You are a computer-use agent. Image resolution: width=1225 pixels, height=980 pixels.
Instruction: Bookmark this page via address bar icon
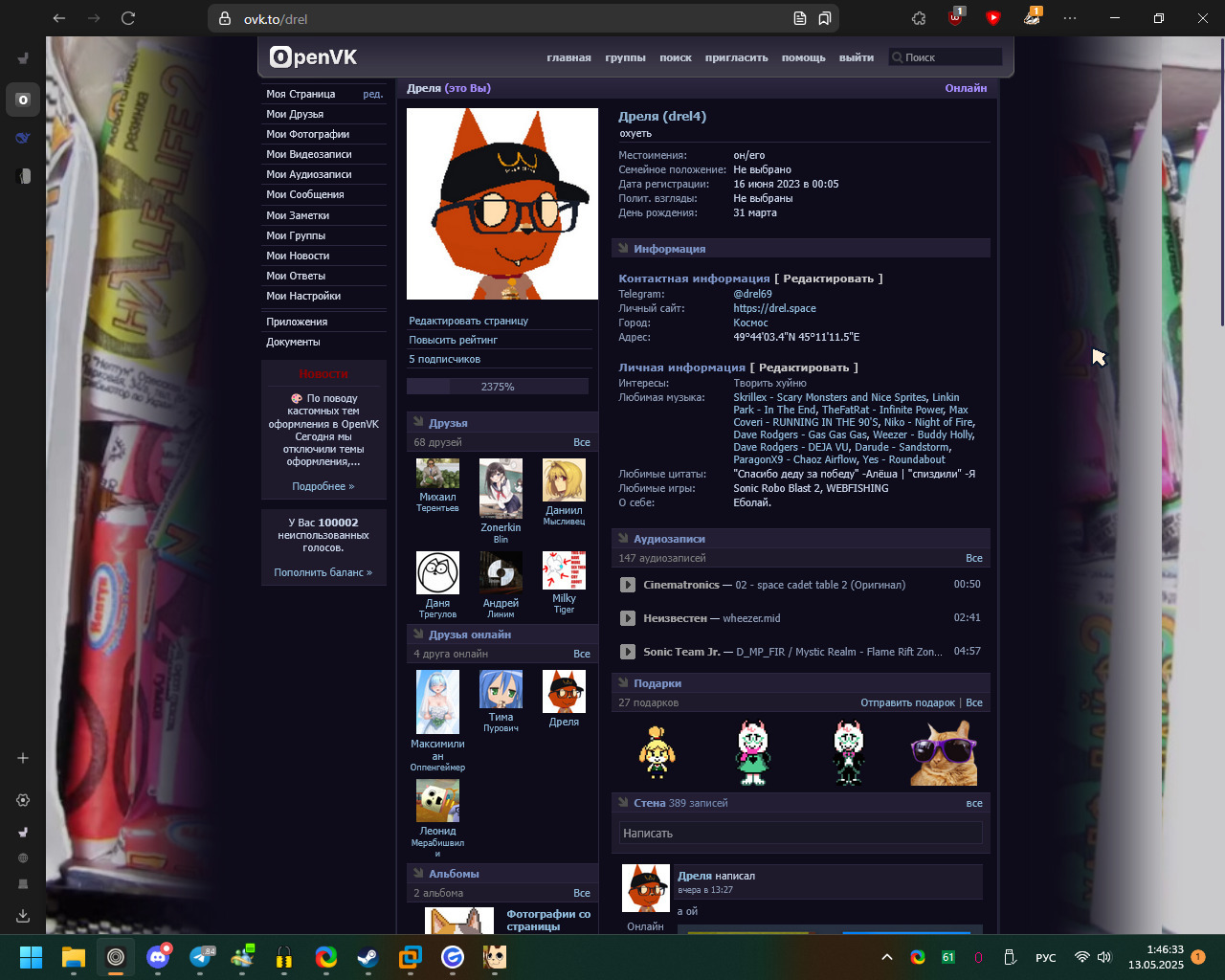pyautogui.click(x=824, y=18)
